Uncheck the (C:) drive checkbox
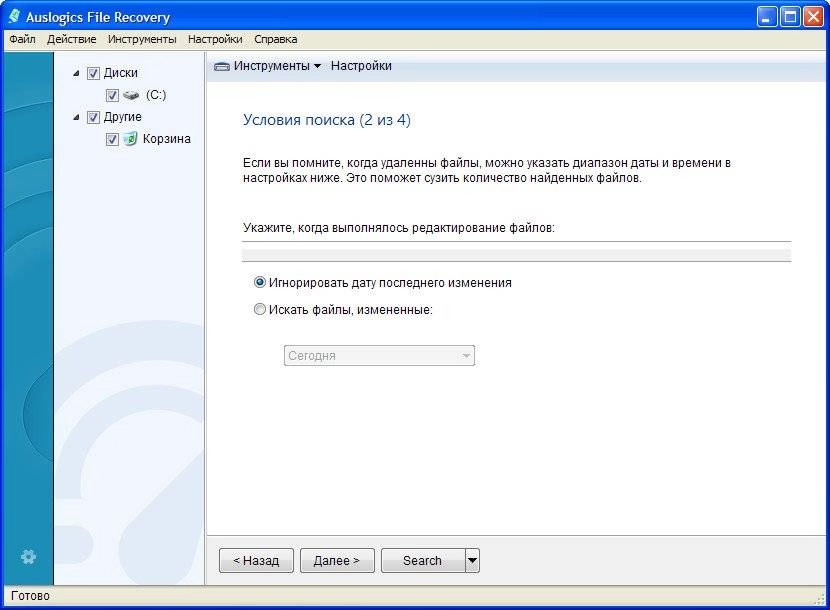This screenshot has height=610, width=830. pos(112,95)
